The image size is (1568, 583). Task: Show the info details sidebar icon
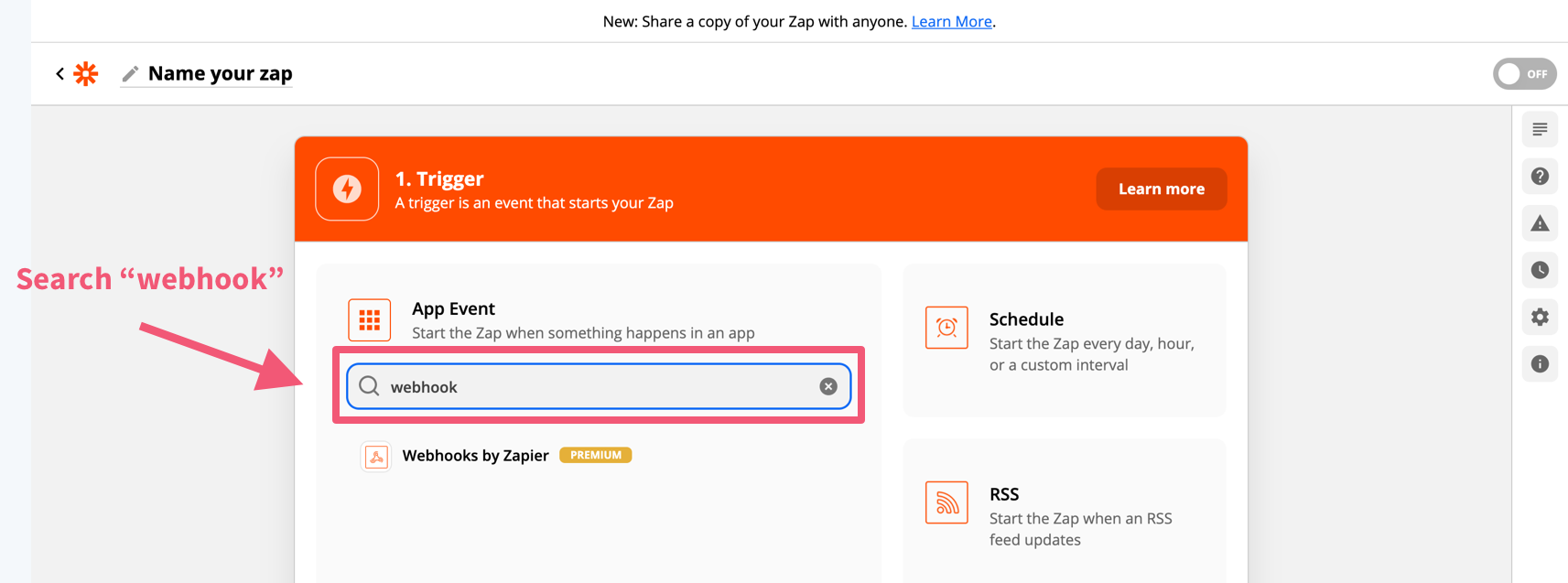(1540, 363)
